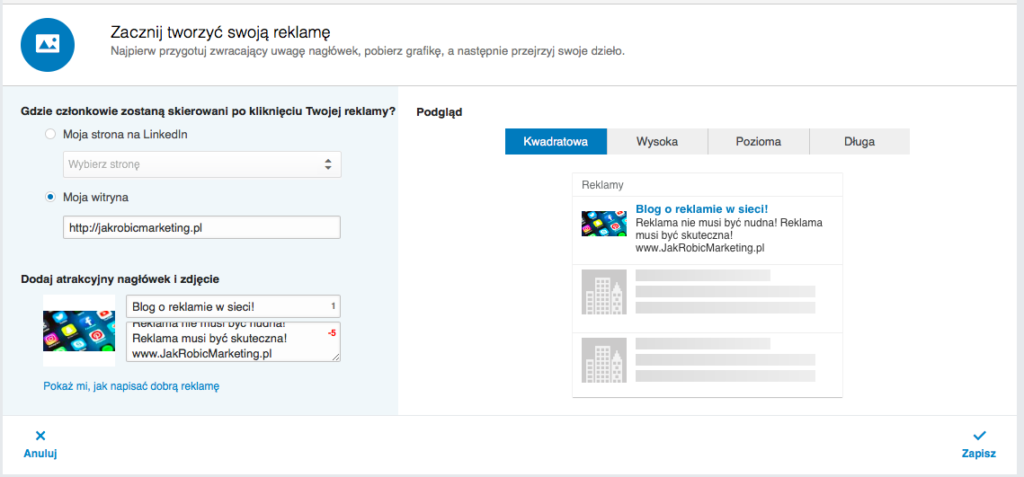The image size is (1024, 477).
Task: Click second placeholder building icon in preview
Action: [x=604, y=359]
